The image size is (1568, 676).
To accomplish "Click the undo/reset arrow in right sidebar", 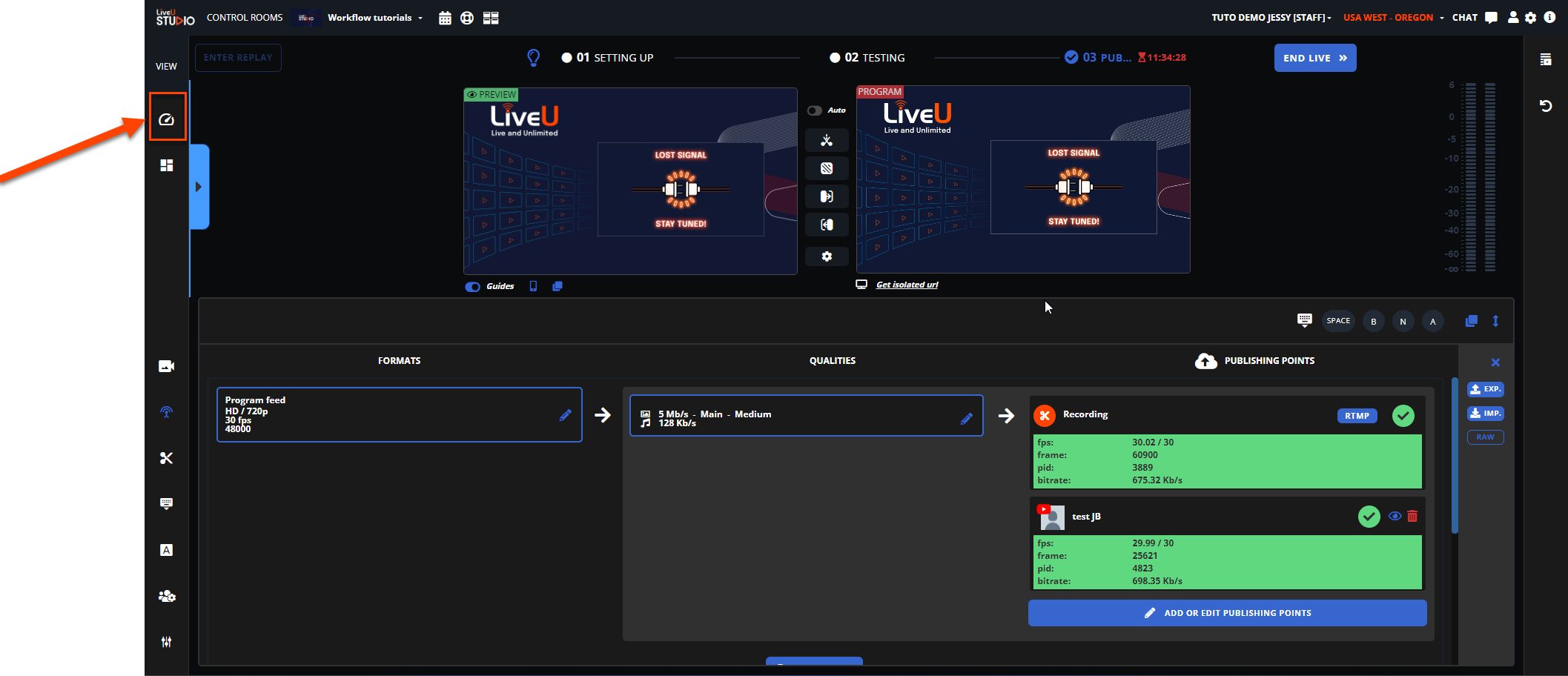I will pyautogui.click(x=1546, y=106).
